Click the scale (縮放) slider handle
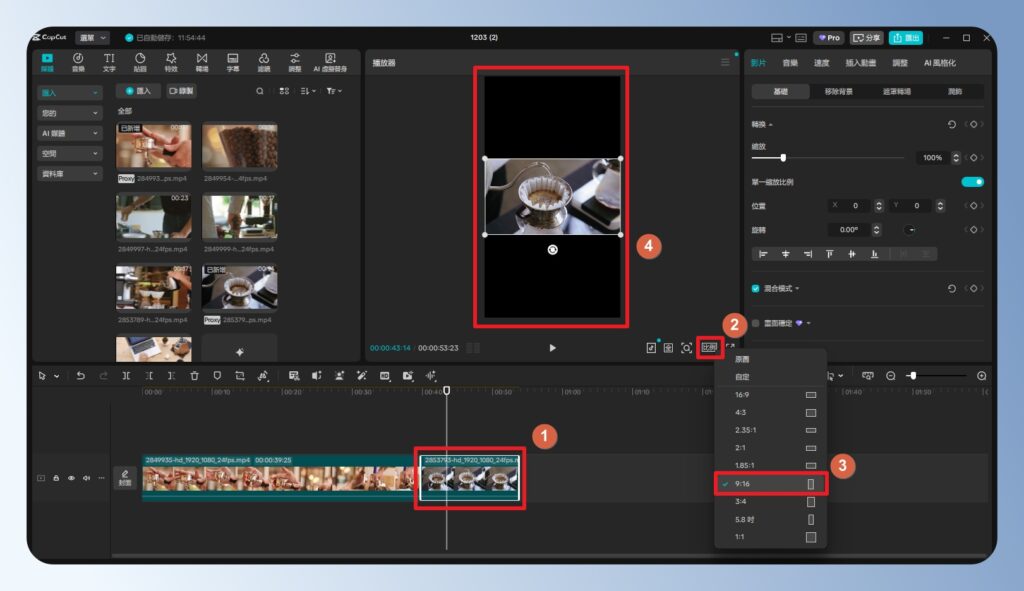The height and width of the screenshot is (591, 1024). coord(783,157)
